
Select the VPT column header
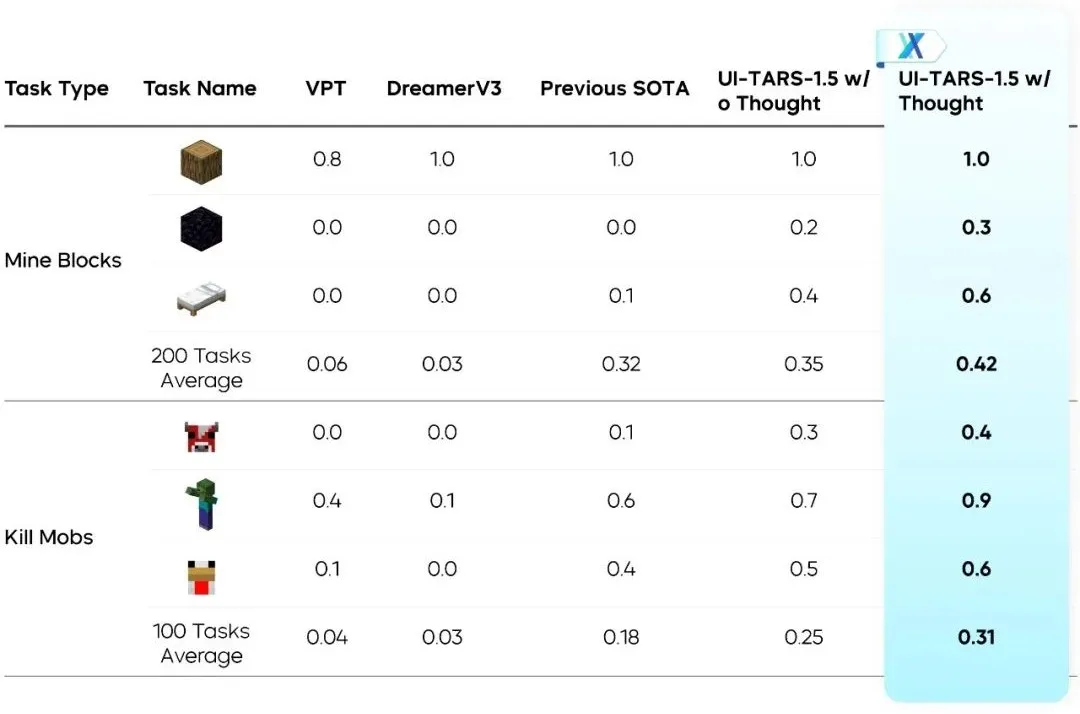click(326, 89)
